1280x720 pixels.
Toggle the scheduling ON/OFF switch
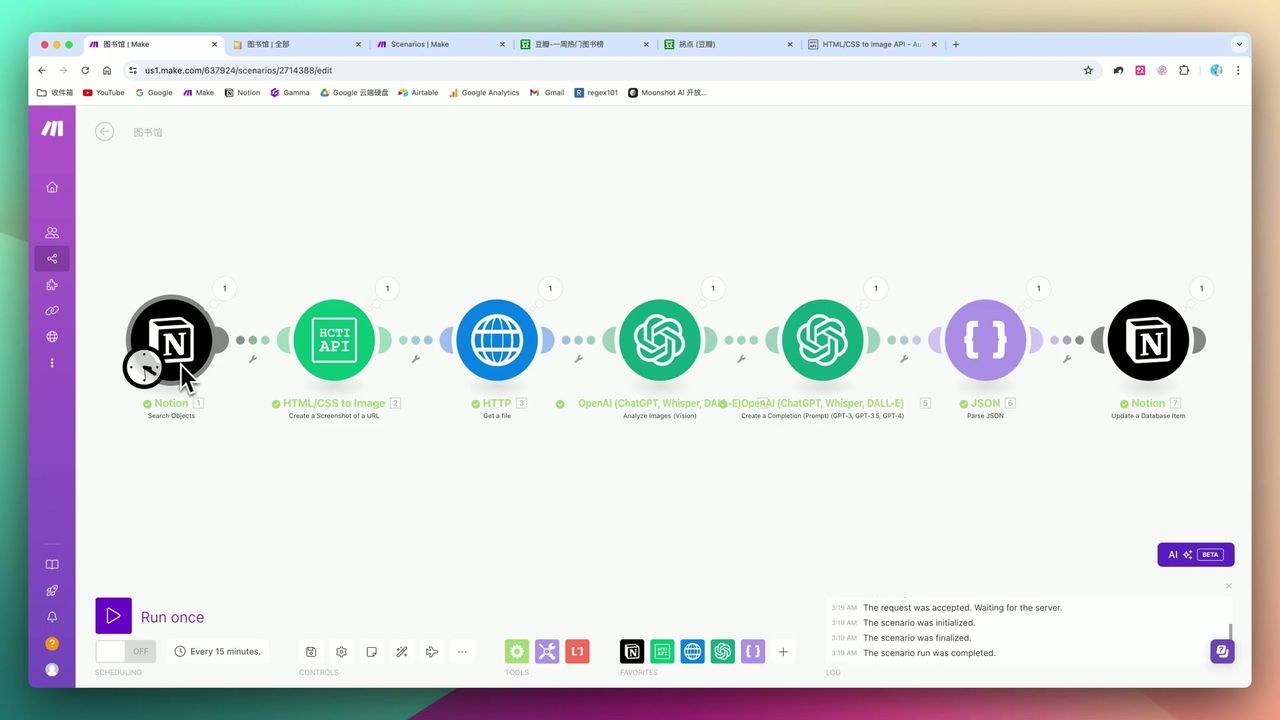[x=125, y=651]
